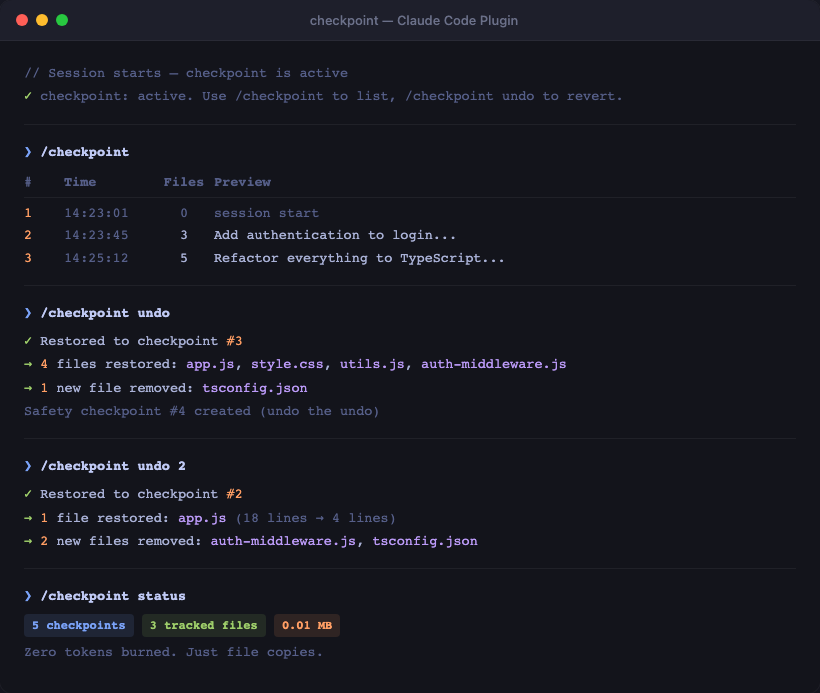Click 'auth-middleware.js' in the files restored line
This screenshot has width=820, height=693.
[494, 364]
